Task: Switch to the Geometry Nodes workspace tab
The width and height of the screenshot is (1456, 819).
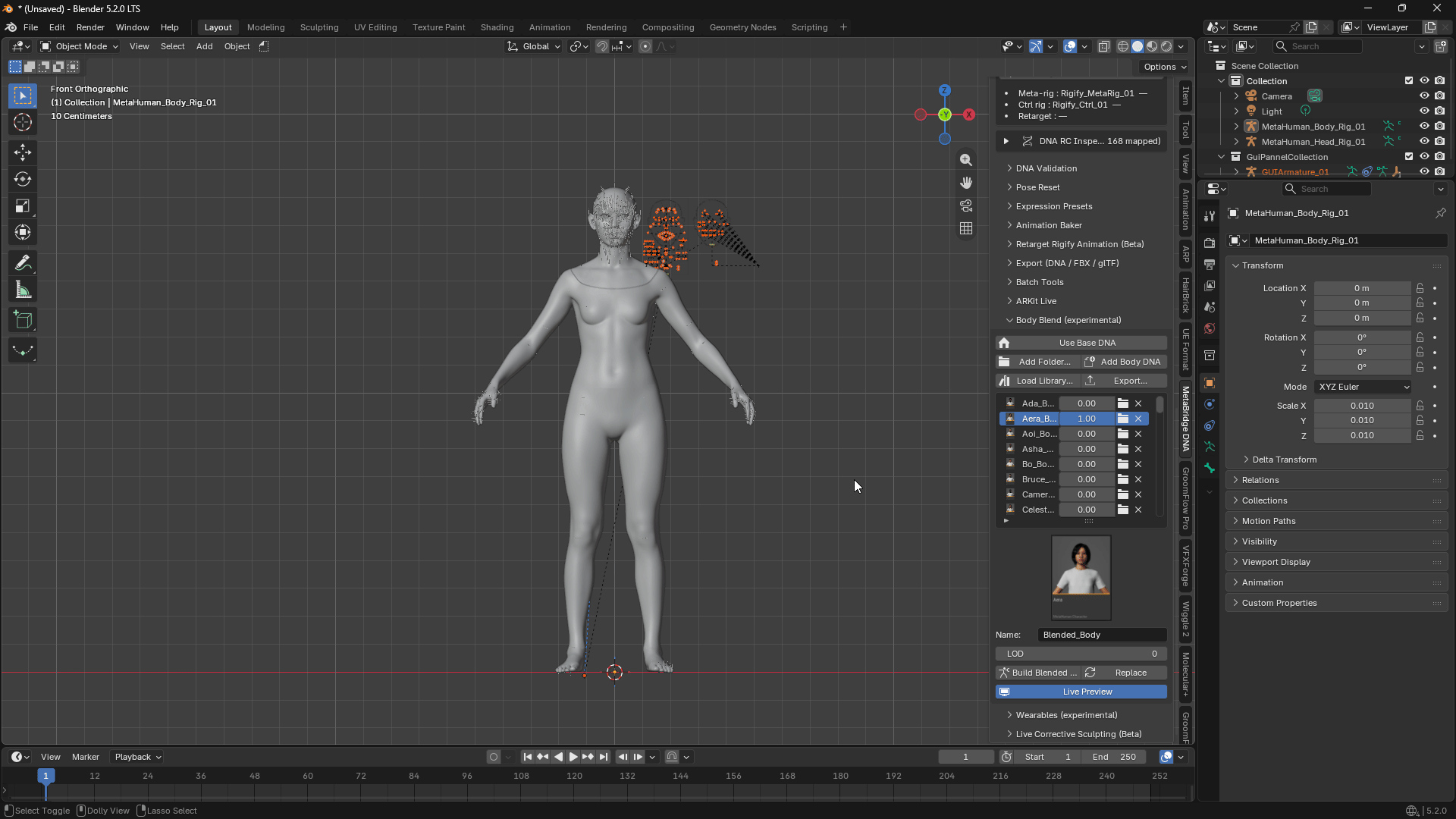Action: point(742,27)
